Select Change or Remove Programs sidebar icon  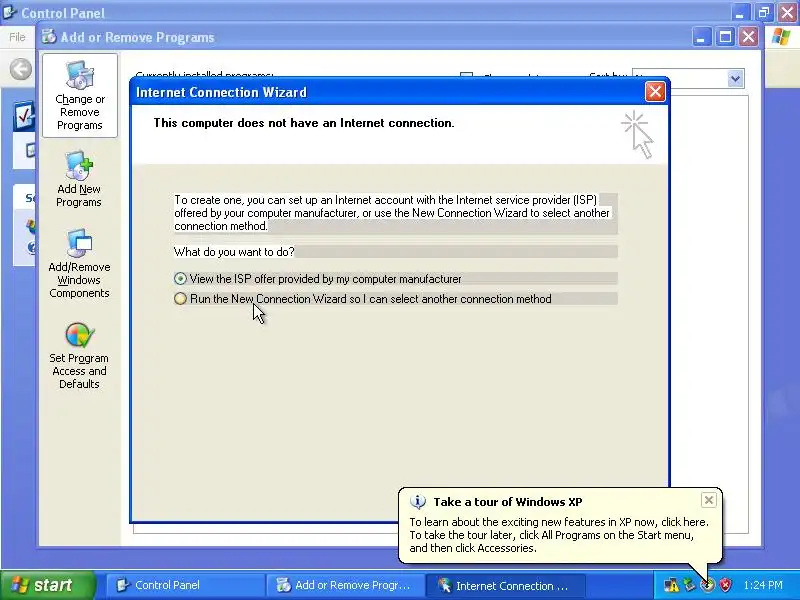[80, 95]
